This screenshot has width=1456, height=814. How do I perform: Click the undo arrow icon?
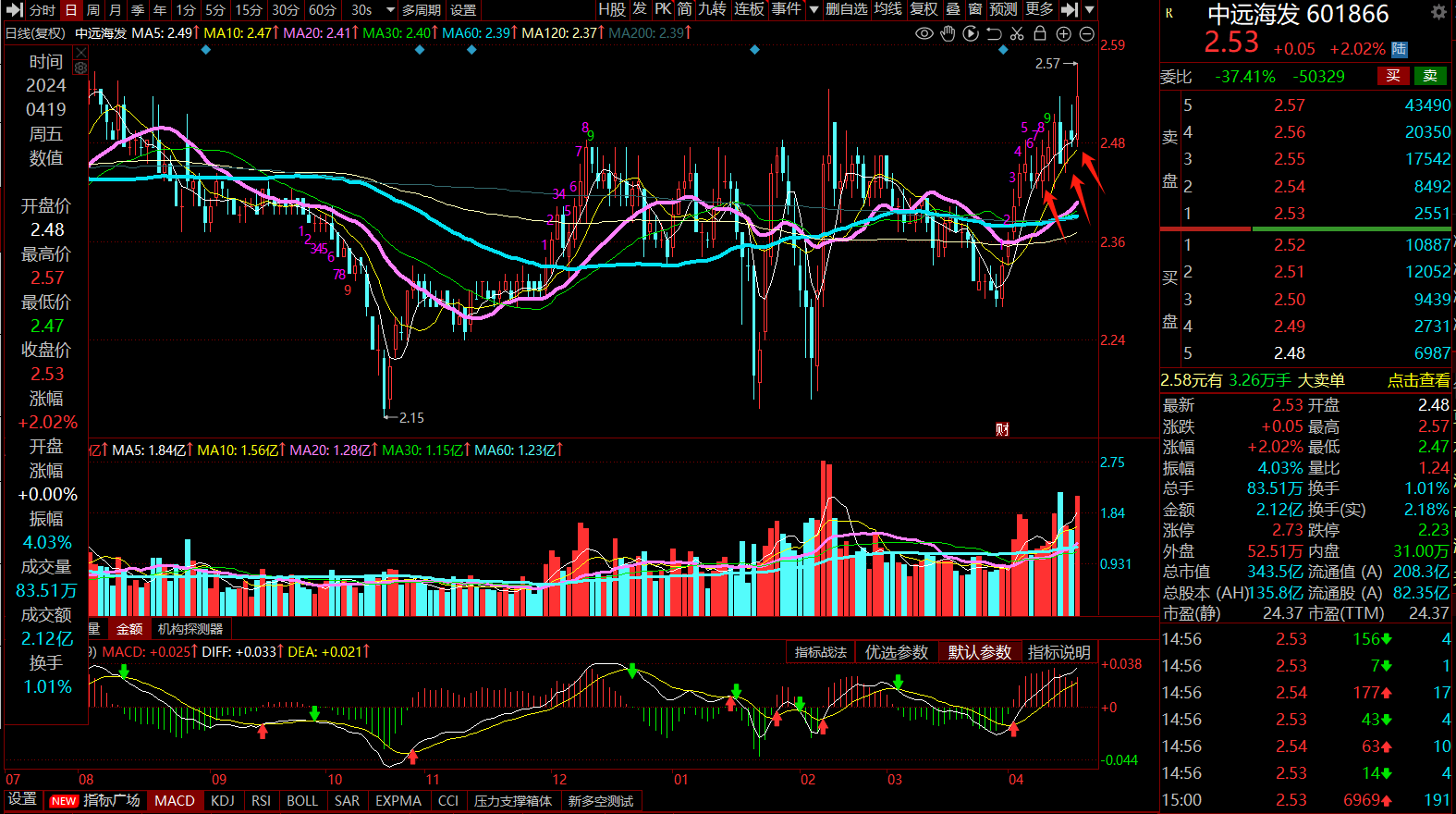[994, 33]
